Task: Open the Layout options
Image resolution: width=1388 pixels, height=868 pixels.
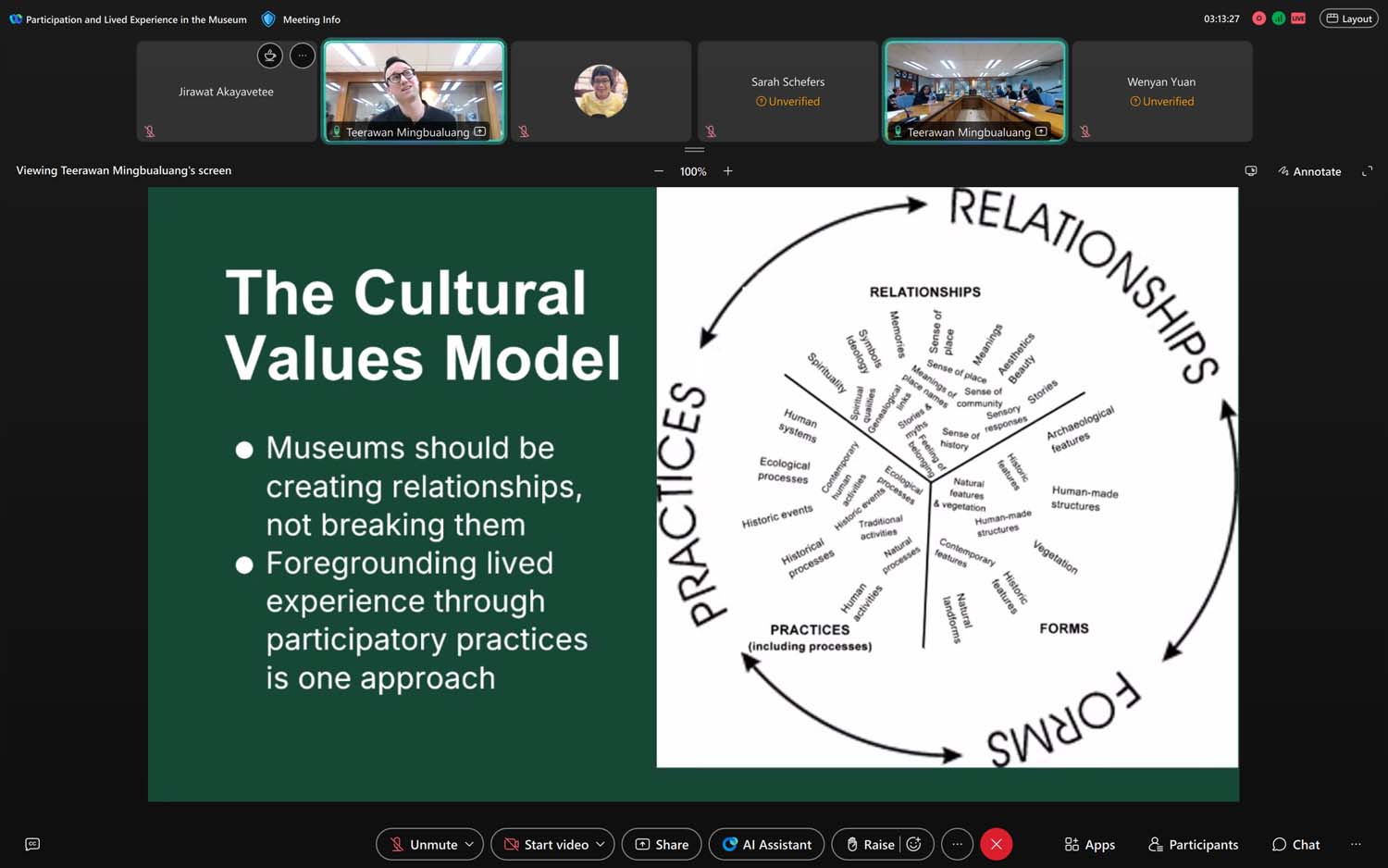Action: coord(1348,19)
